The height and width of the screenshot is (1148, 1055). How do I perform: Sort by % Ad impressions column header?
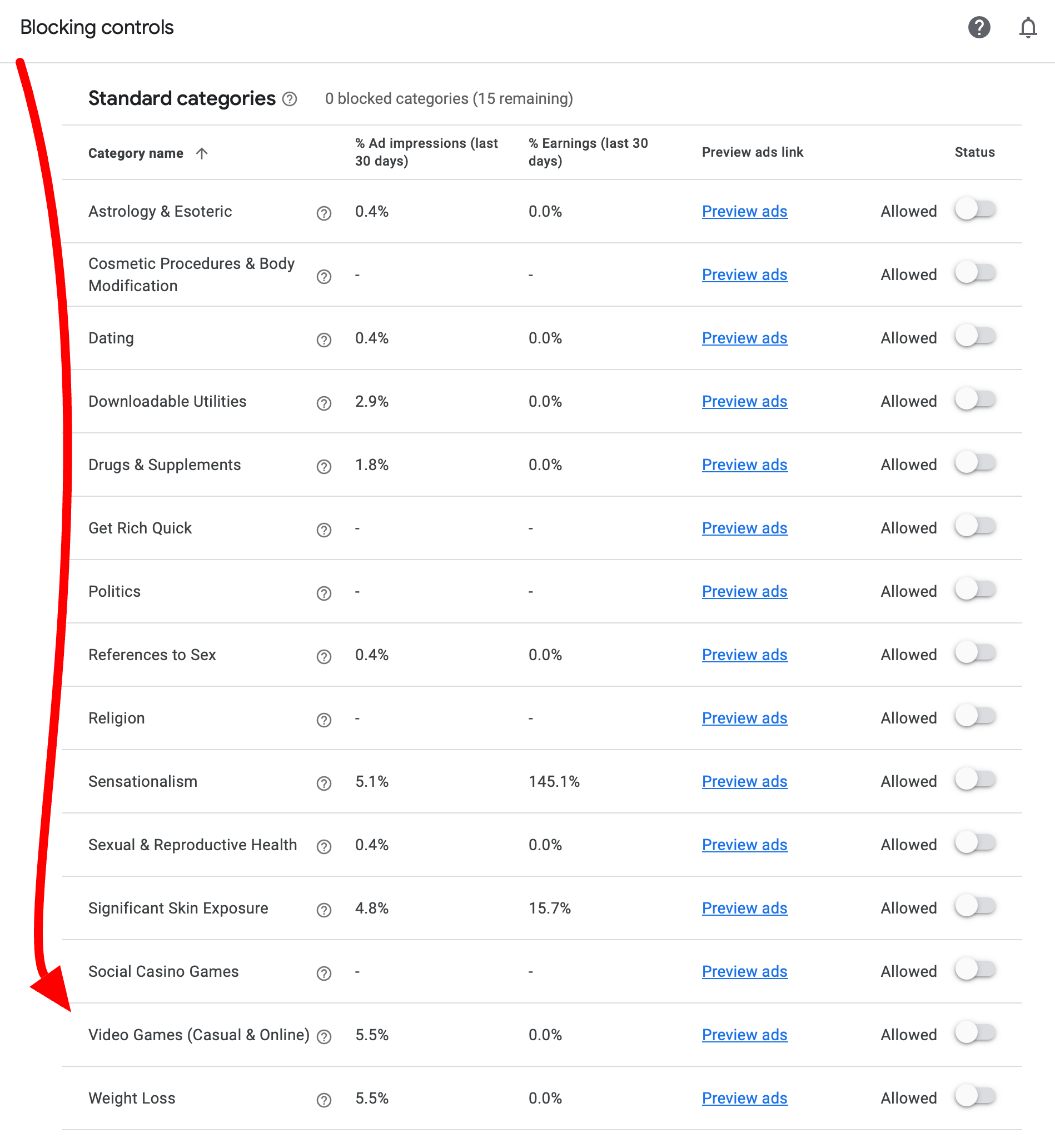click(426, 152)
